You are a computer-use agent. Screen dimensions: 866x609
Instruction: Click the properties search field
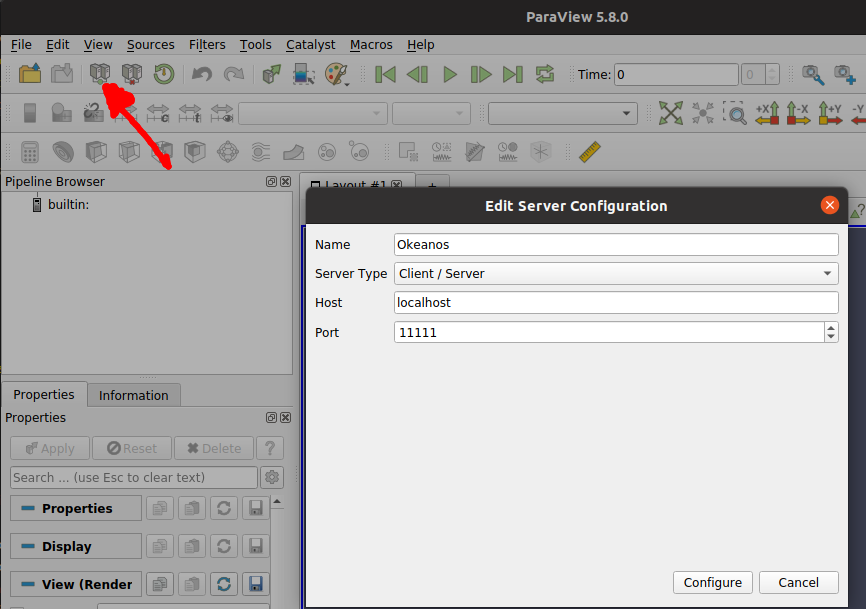tap(134, 477)
